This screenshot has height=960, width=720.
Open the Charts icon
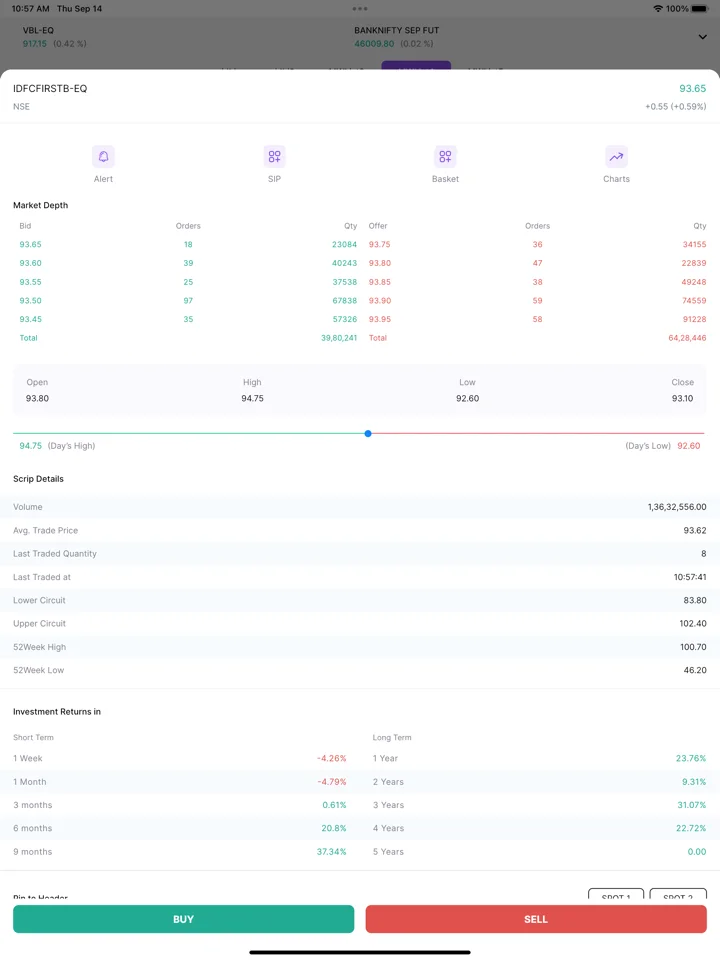pos(616,157)
